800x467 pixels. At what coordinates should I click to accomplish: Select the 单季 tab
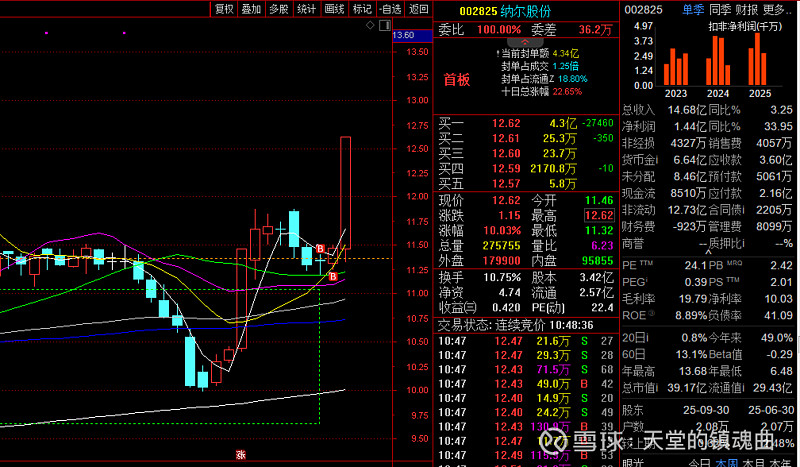[x=693, y=9]
